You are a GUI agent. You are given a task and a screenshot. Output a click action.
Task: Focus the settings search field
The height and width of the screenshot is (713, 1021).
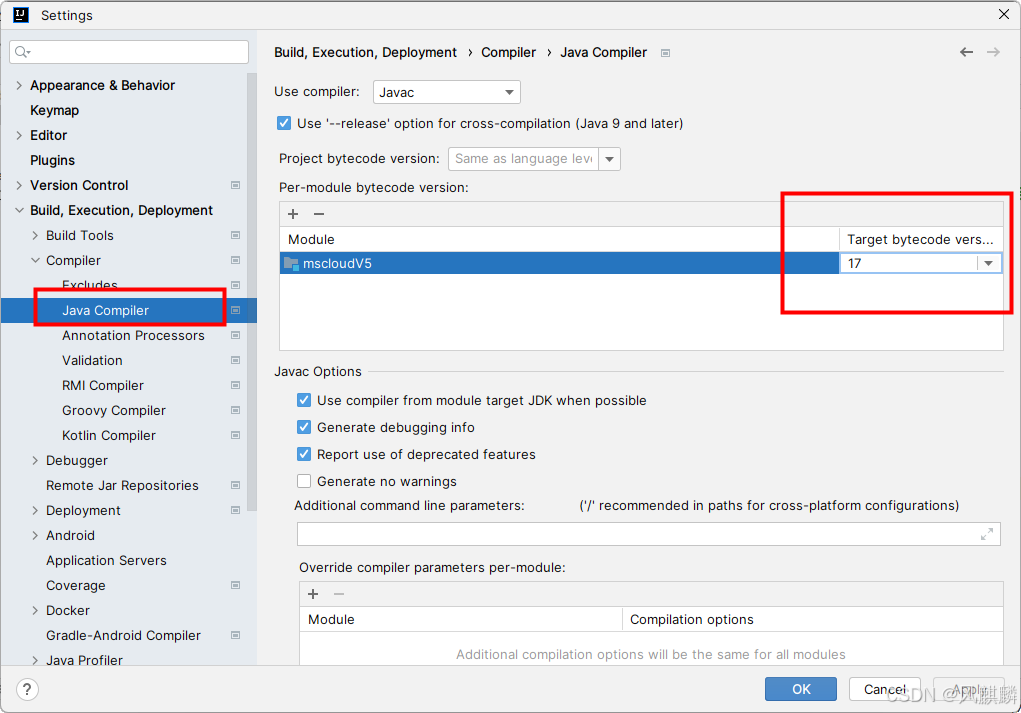click(129, 52)
